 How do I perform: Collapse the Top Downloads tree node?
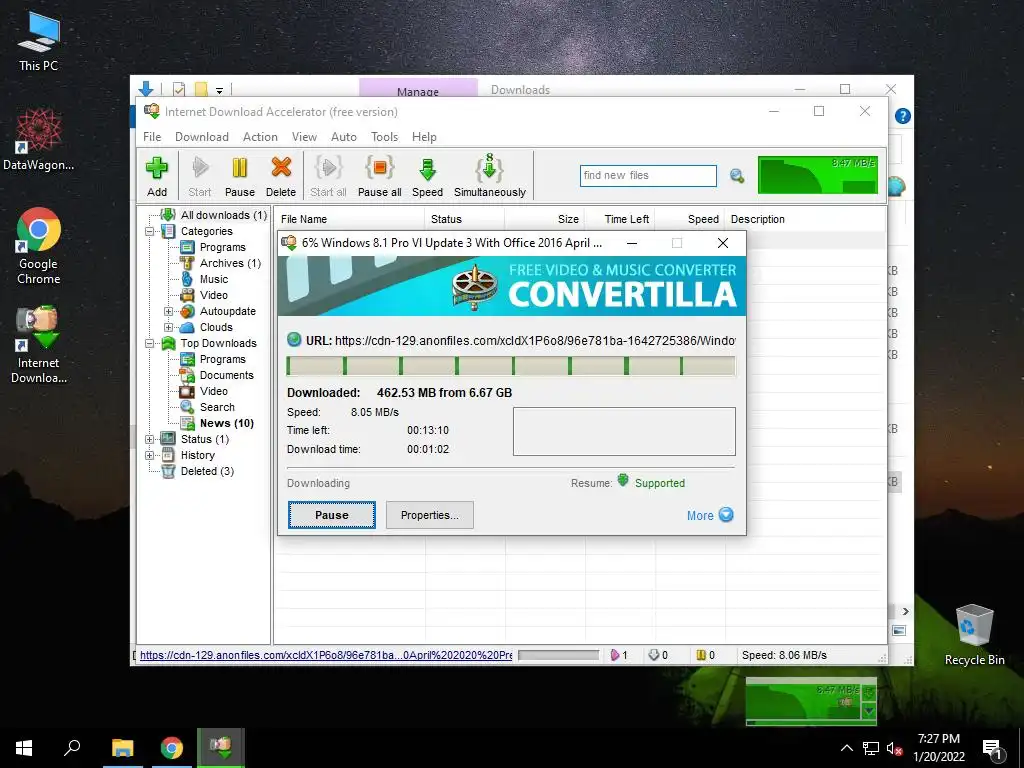(x=150, y=344)
